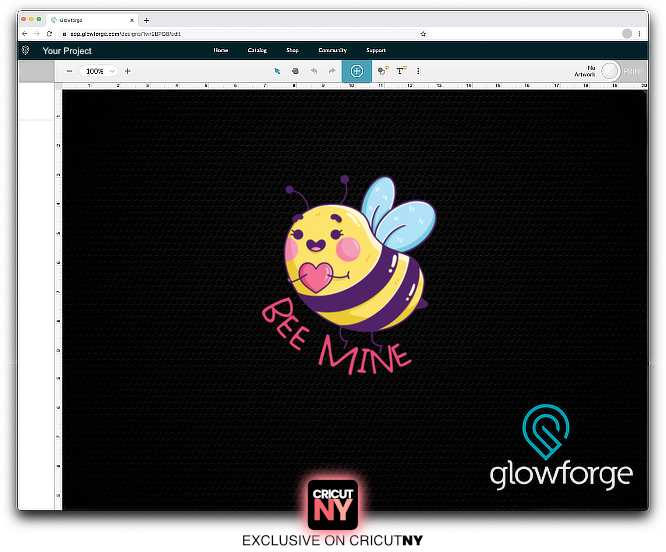Select the hand pan tool
Screen dimensions: 666x552
pos(295,71)
